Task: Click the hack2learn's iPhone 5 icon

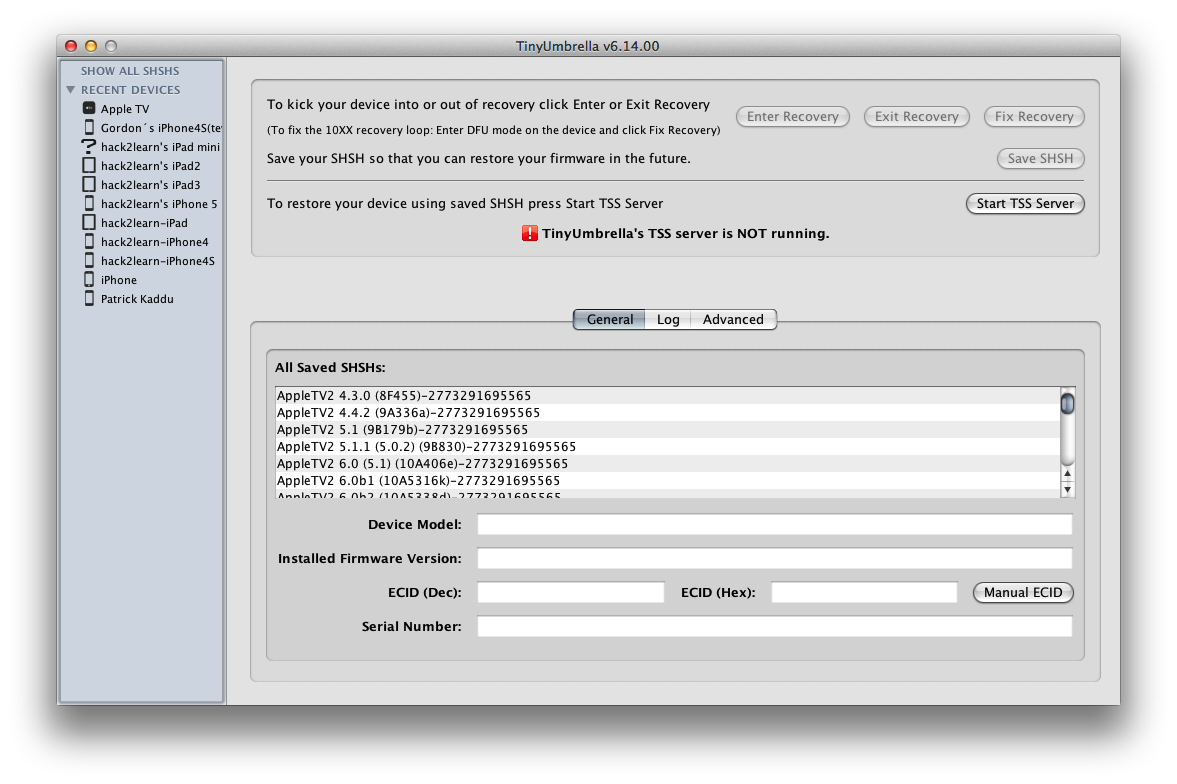Action: pyautogui.click(x=89, y=204)
